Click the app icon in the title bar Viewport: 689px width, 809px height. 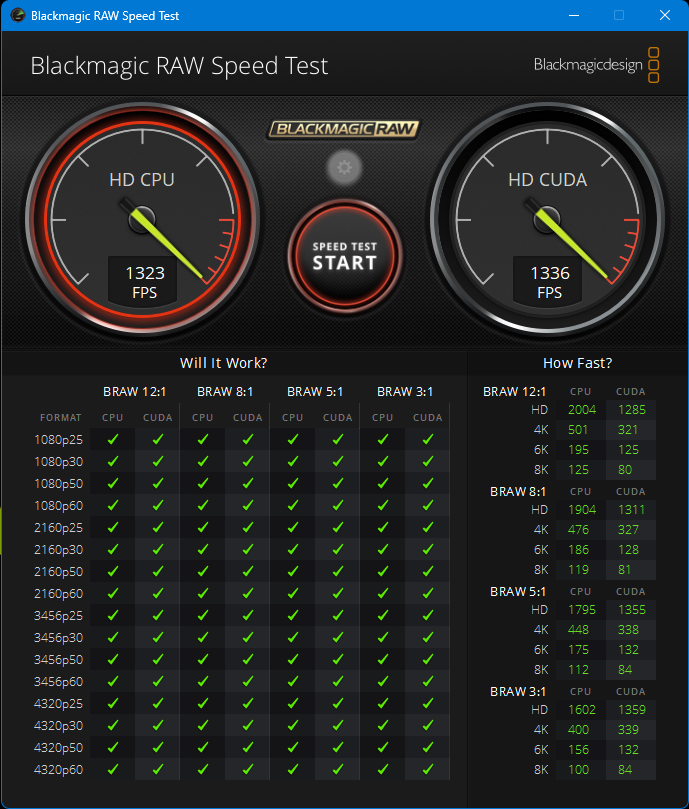(x=18, y=15)
